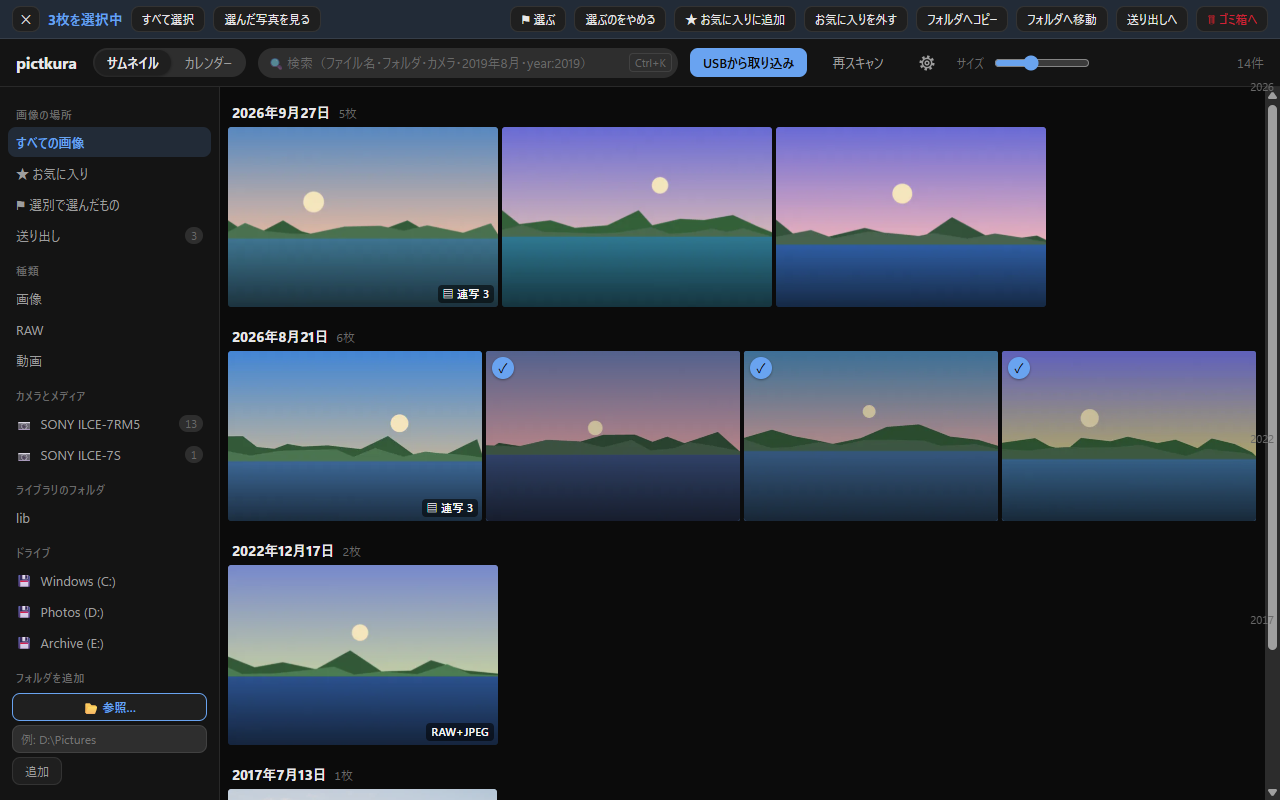Open 連写 3 burst badge on 2026年8月21日 photo
The height and width of the screenshot is (800, 1280).
(x=450, y=508)
